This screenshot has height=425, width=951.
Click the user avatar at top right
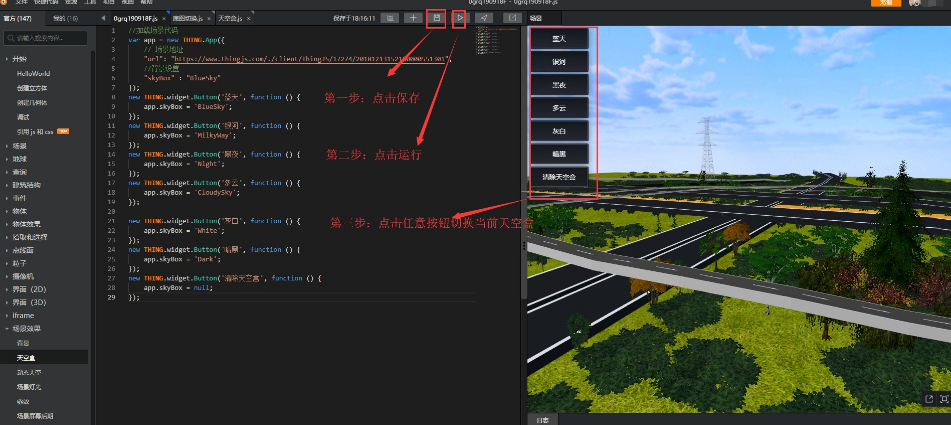[x=915, y=3]
